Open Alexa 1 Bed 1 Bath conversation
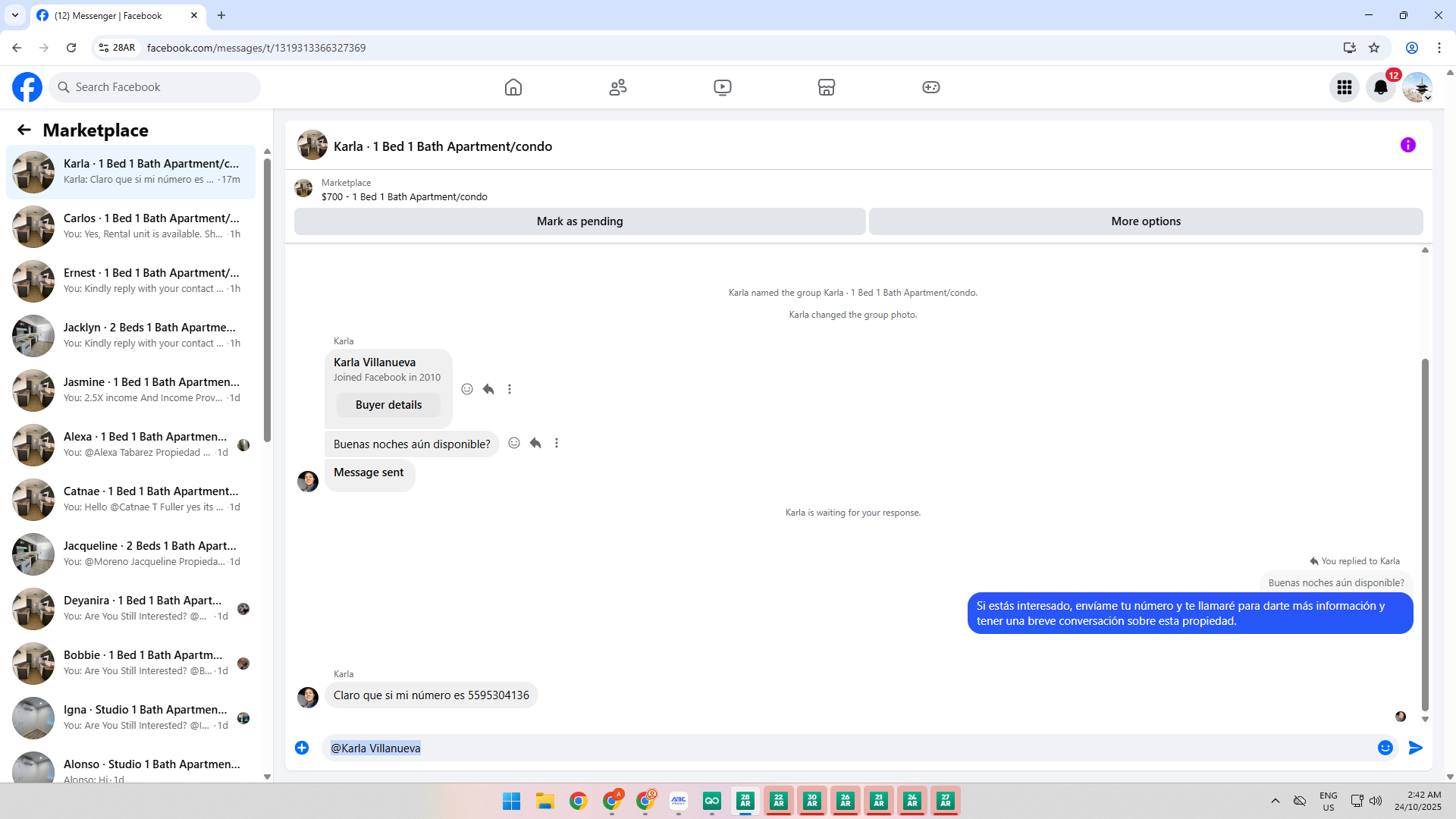The height and width of the screenshot is (819, 1456). pos(130,445)
